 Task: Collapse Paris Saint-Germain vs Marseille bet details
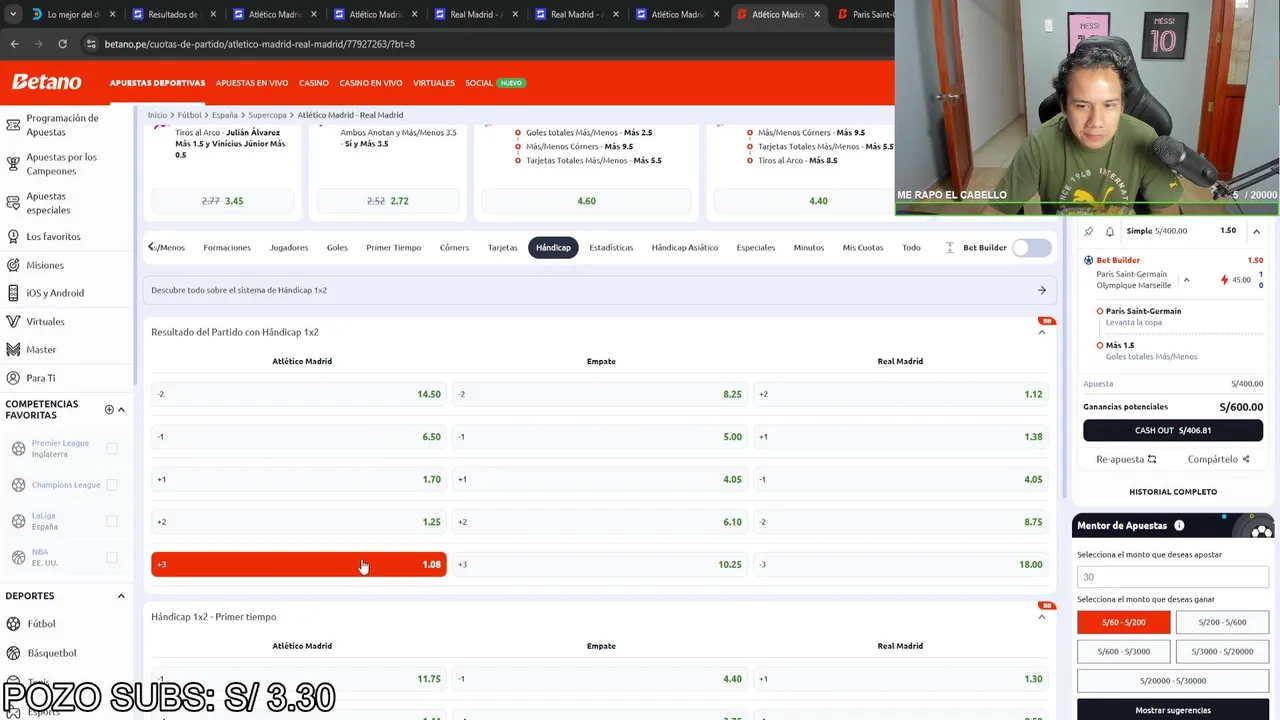[1187, 280]
